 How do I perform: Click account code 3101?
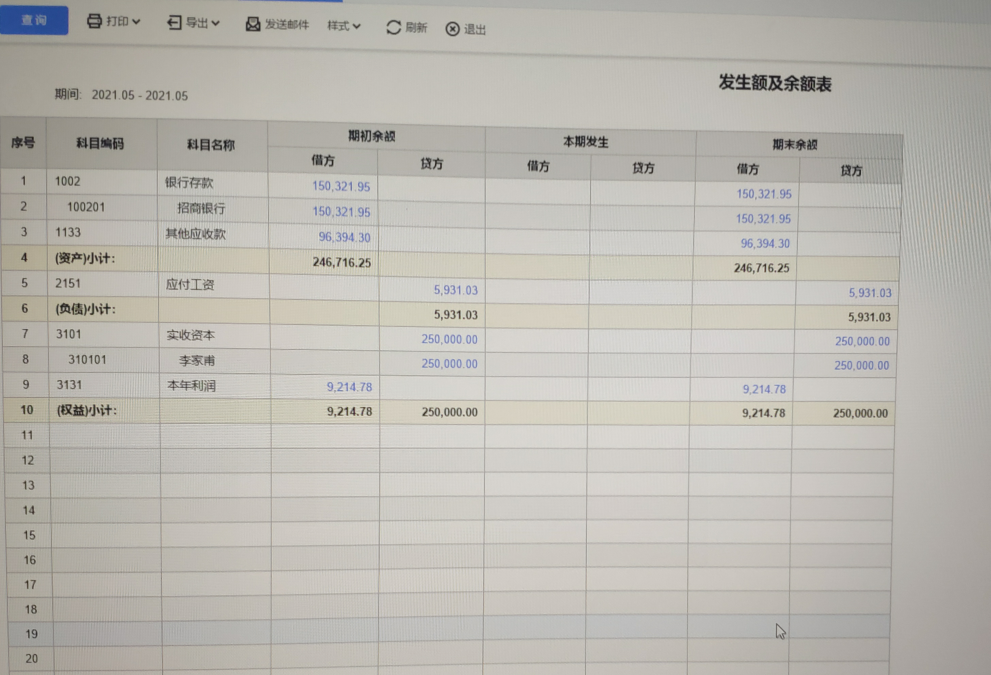pyautogui.click(x=69, y=334)
